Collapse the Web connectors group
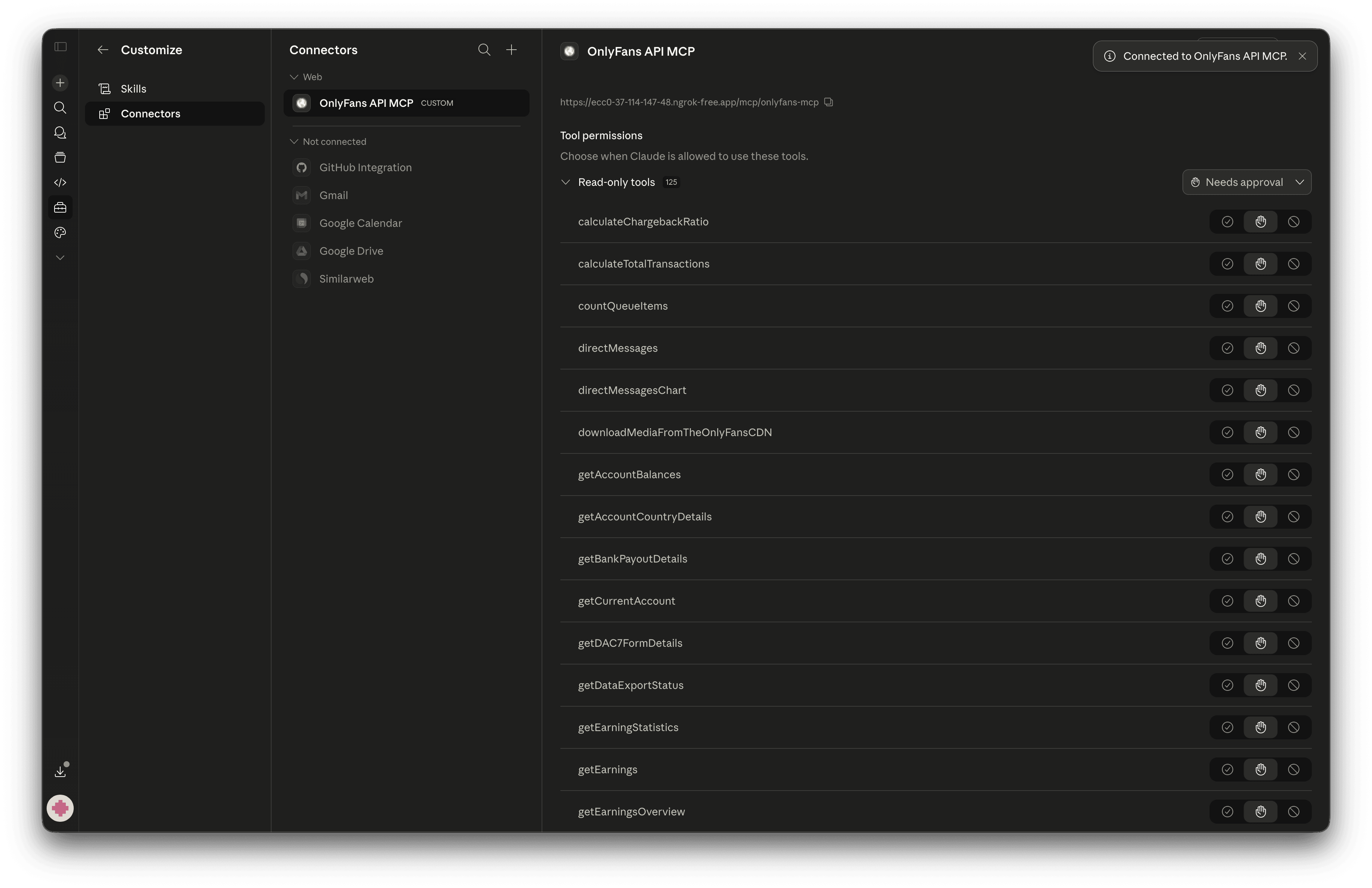Image resolution: width=1372 pixels, height=888 pixels. pos(294,77)
